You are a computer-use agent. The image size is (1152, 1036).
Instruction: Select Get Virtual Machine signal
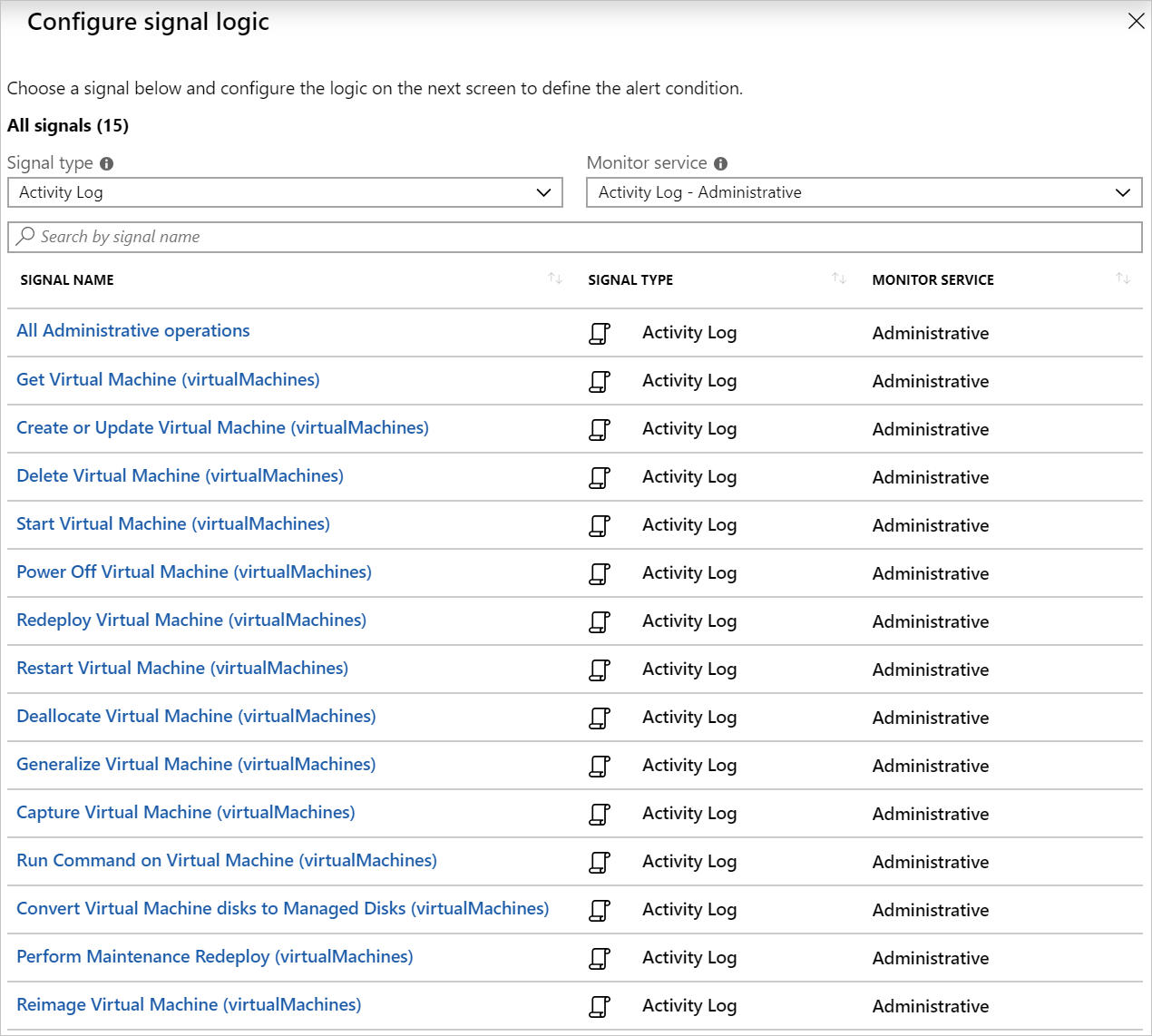(168, 380)
